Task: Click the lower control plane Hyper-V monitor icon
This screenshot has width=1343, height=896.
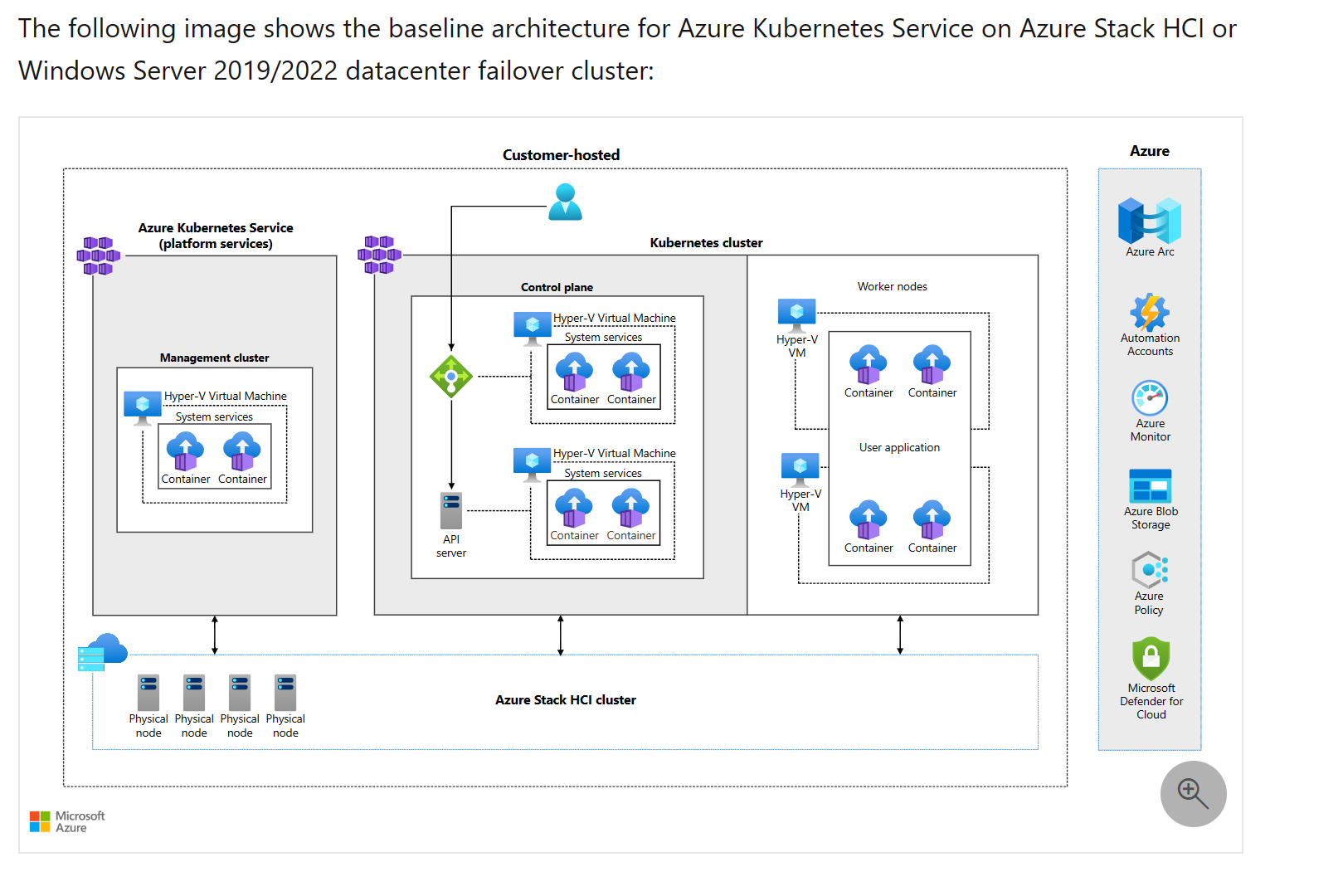Action: (x=533, y=465)
